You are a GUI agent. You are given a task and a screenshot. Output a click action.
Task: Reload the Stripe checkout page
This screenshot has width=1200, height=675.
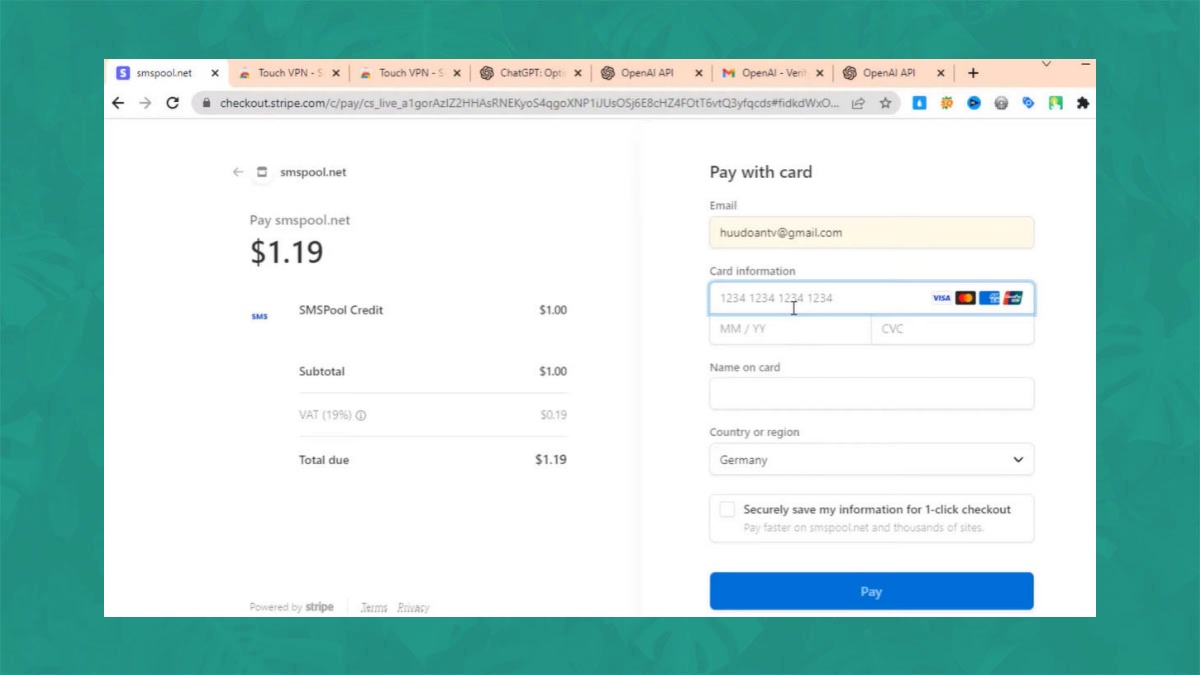coord(172,103)
